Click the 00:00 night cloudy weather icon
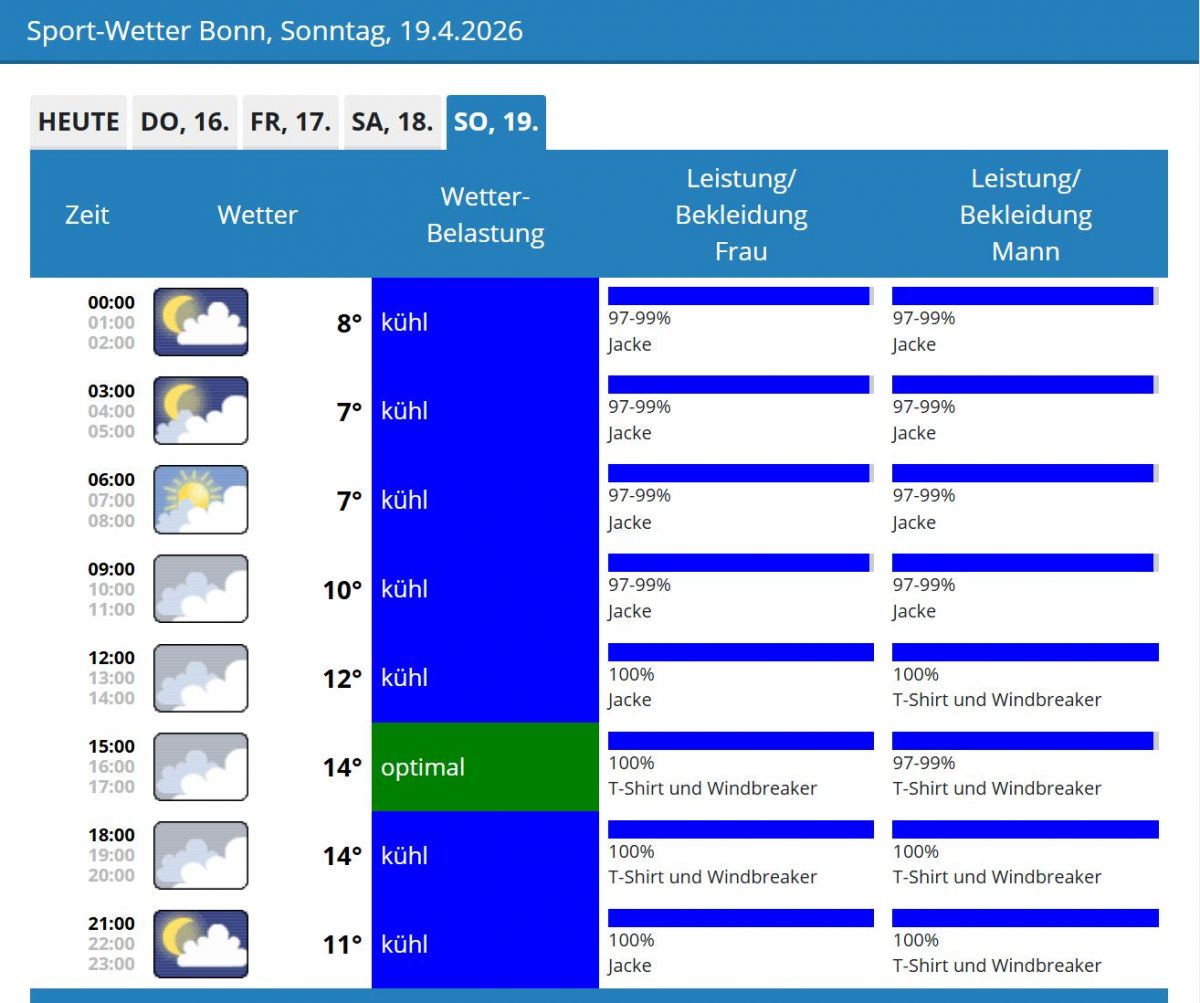This screenshot has width=1200, height=1003. 200,322
